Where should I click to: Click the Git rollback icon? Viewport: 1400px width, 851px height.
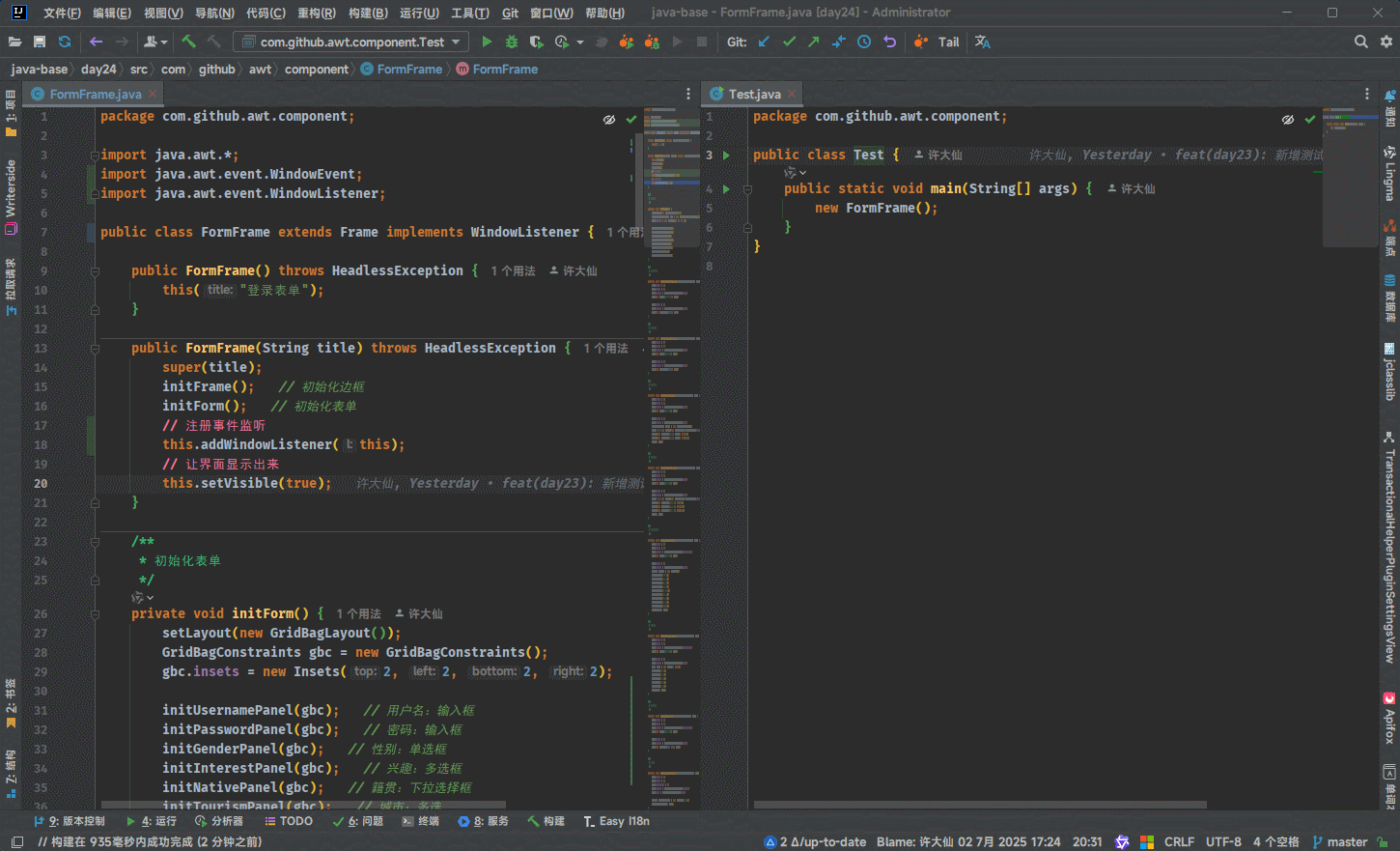(889, 42)
